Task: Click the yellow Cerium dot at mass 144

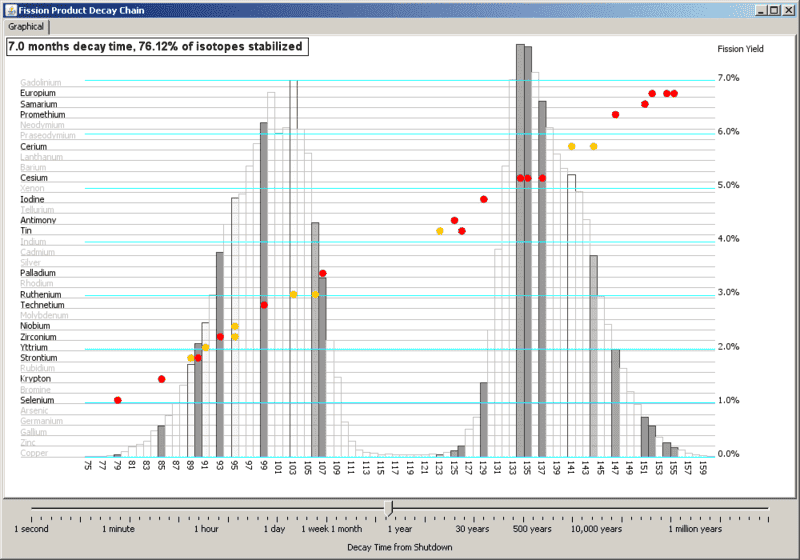Action: (593, 146)
